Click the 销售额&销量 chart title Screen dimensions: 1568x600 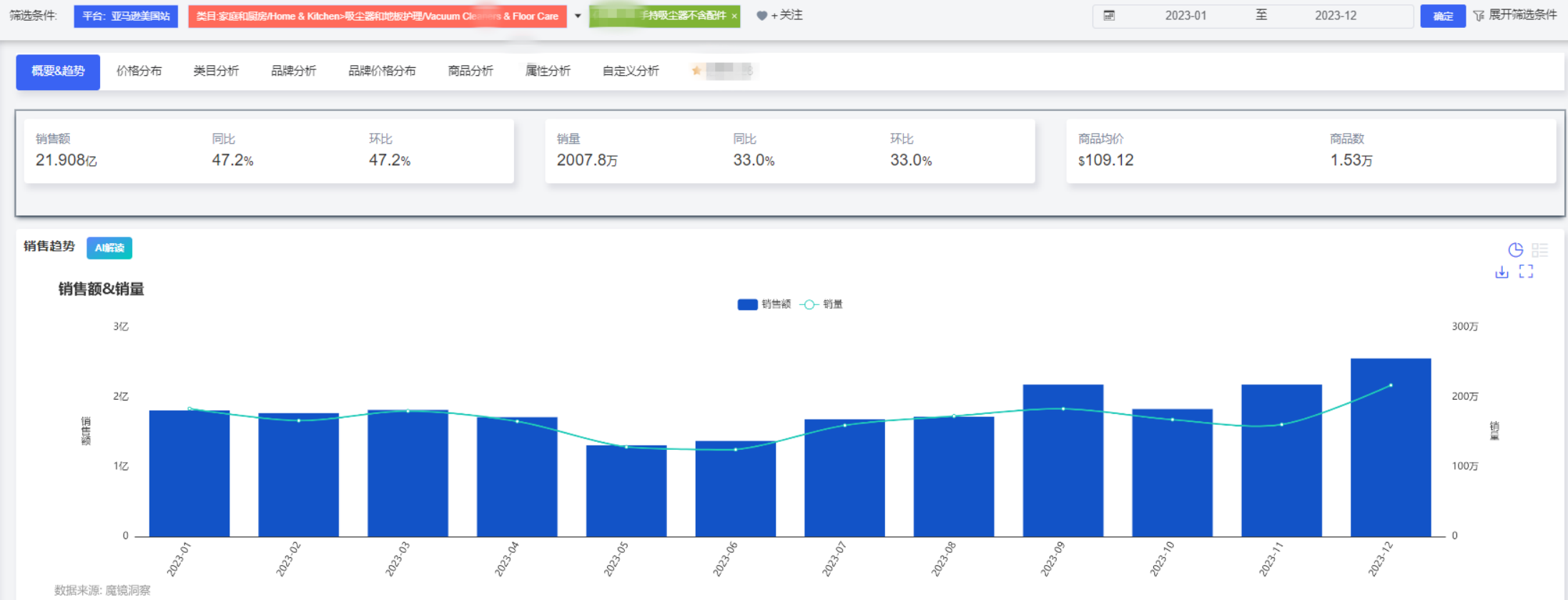[101, 289]
